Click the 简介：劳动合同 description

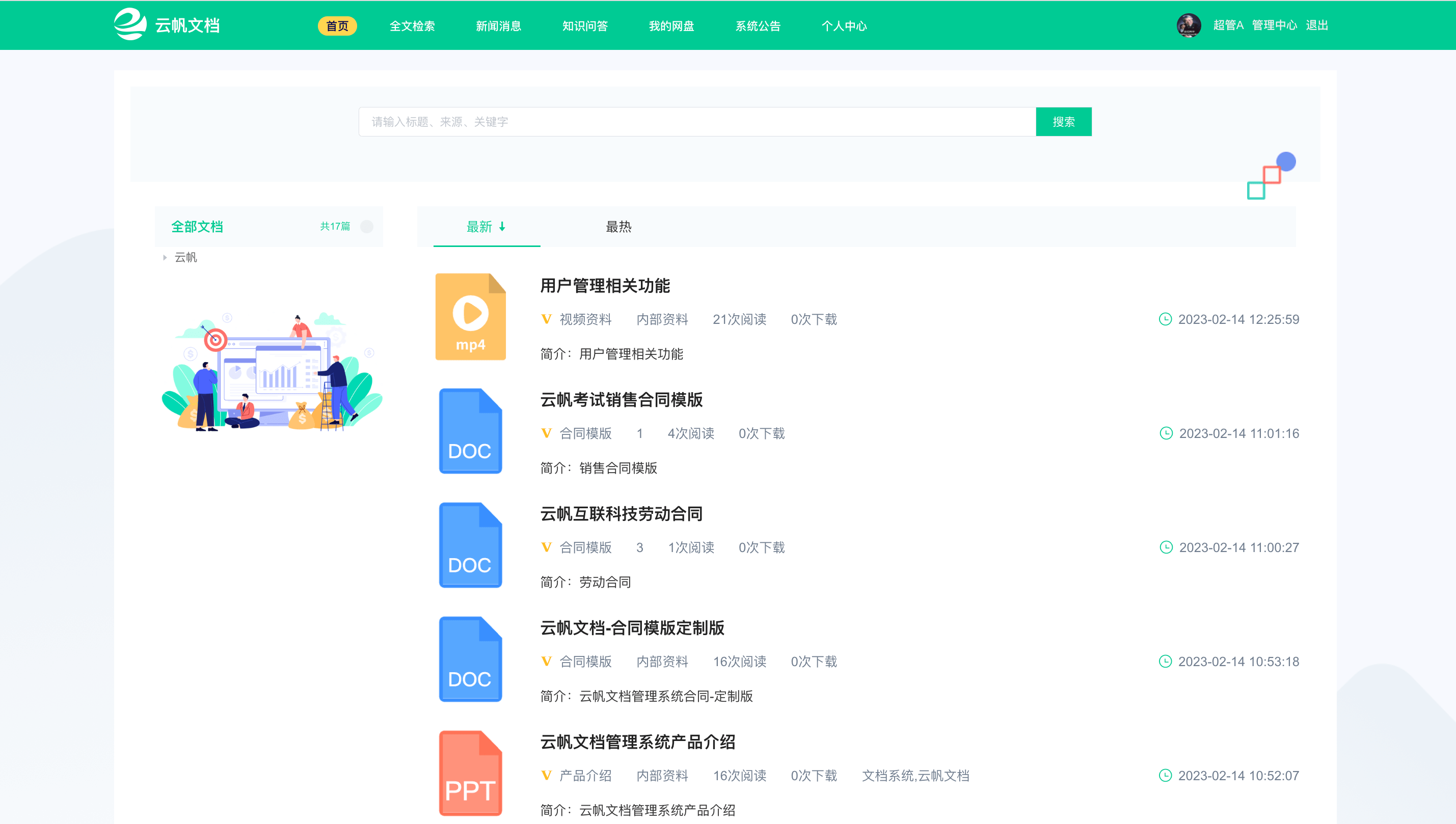tap(586, 582)
